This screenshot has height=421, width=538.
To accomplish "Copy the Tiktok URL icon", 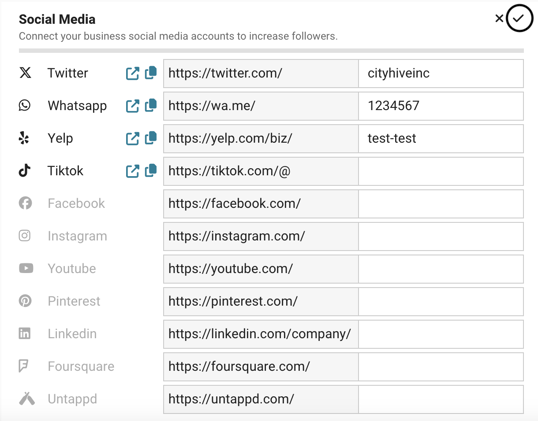I will click(151, 171).
